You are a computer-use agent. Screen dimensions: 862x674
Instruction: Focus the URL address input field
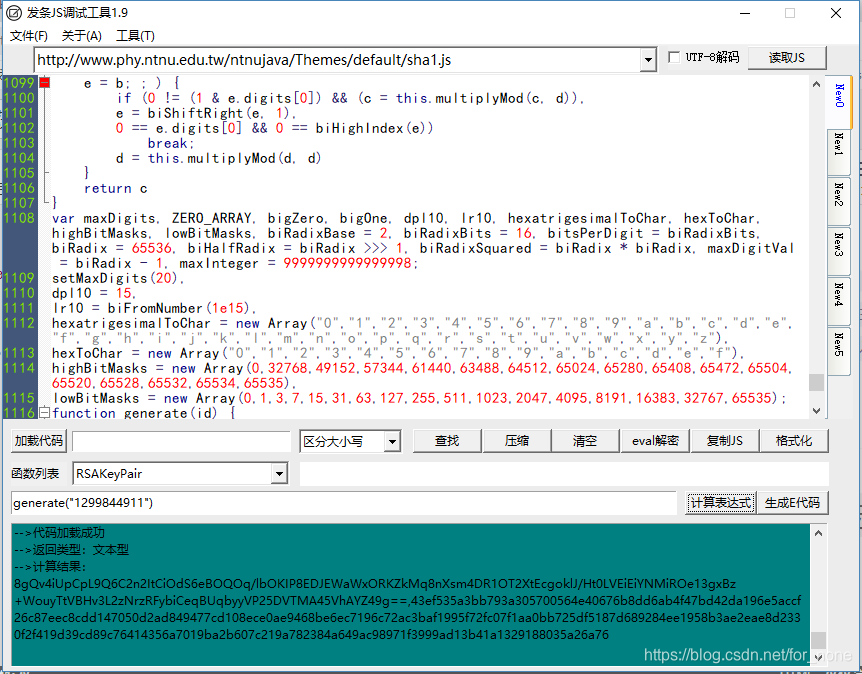click(x=337, y=59)
